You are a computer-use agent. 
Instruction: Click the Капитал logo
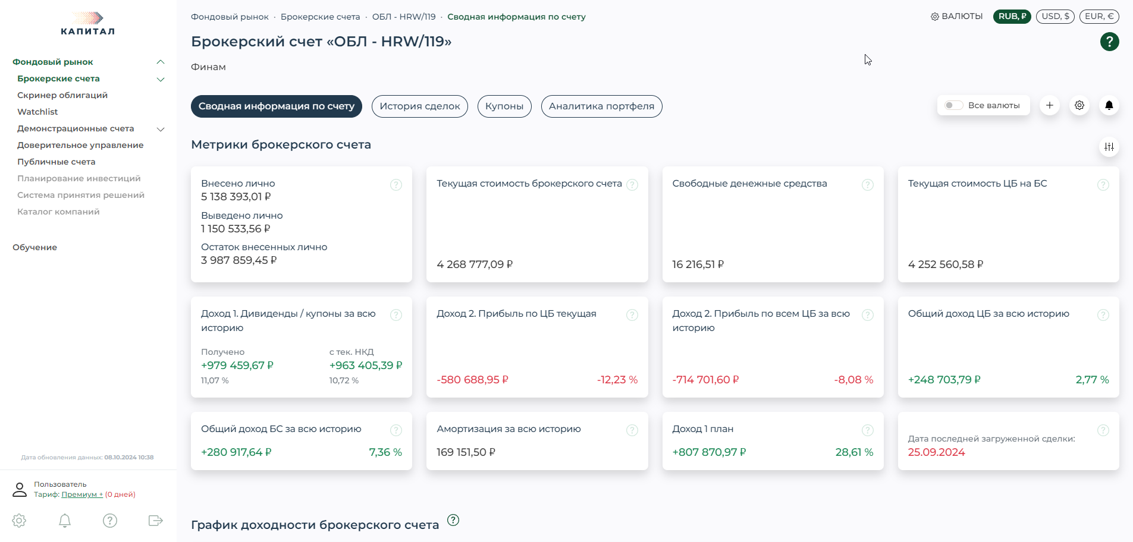point(87,23)
